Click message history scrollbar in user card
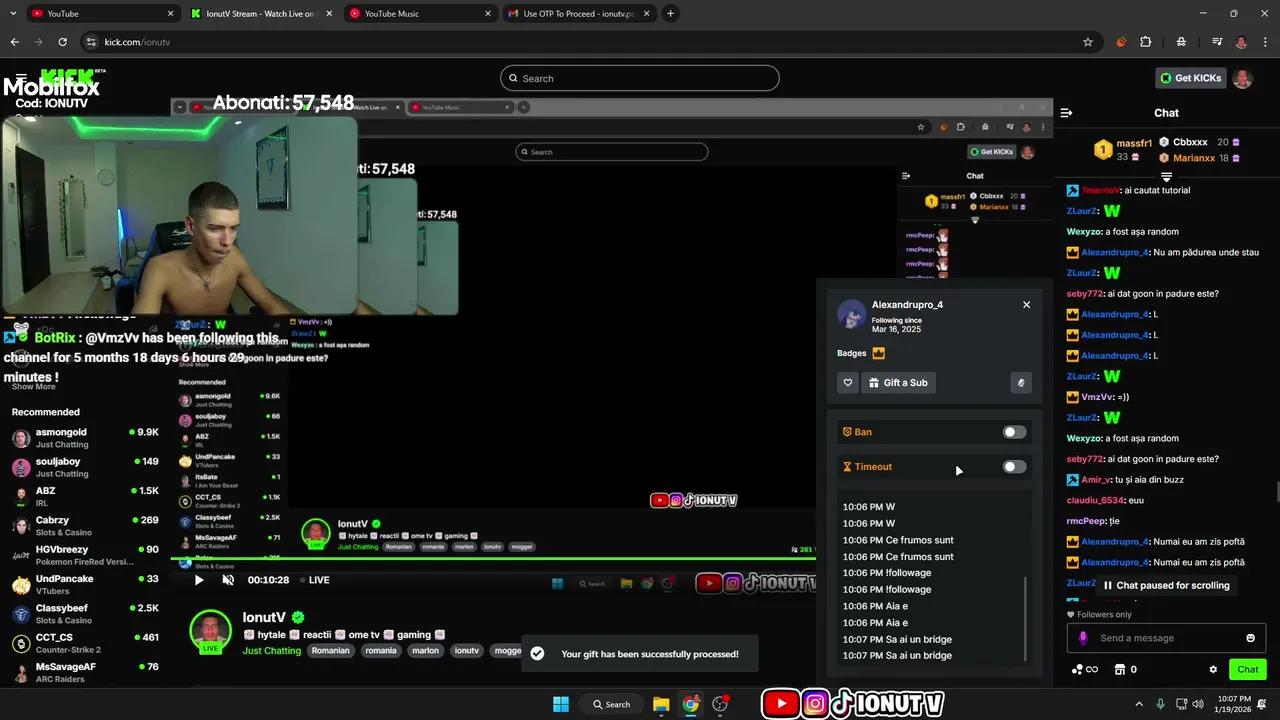The width and height of the screenshot is (1280, 720). coord(1026,618)
